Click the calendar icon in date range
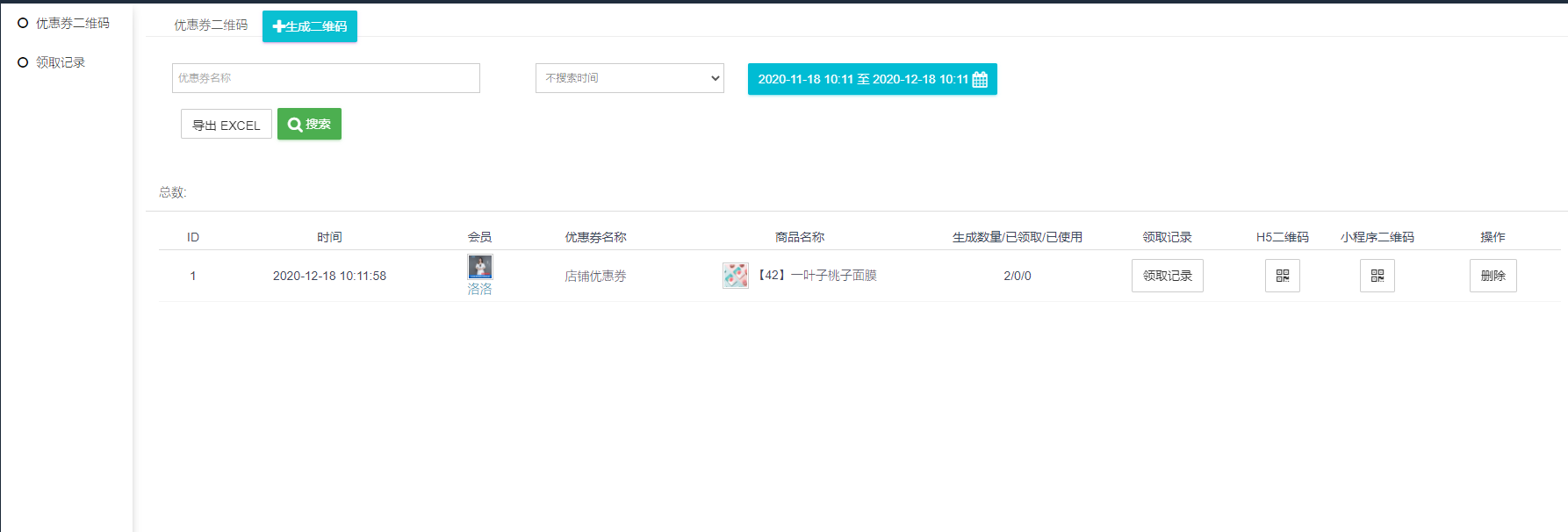This screenshot has height=532, width=1568. (x=980, y=79)
